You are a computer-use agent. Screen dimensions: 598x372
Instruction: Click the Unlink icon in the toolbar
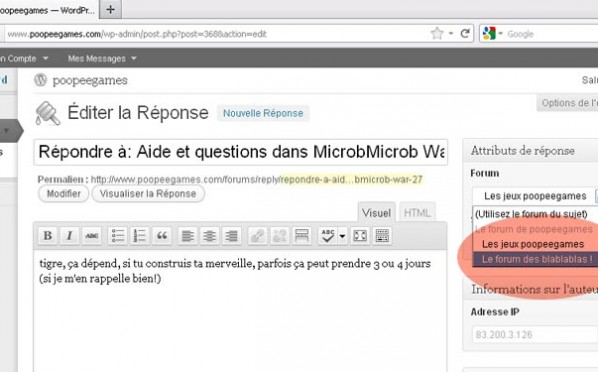click(280, 236)
